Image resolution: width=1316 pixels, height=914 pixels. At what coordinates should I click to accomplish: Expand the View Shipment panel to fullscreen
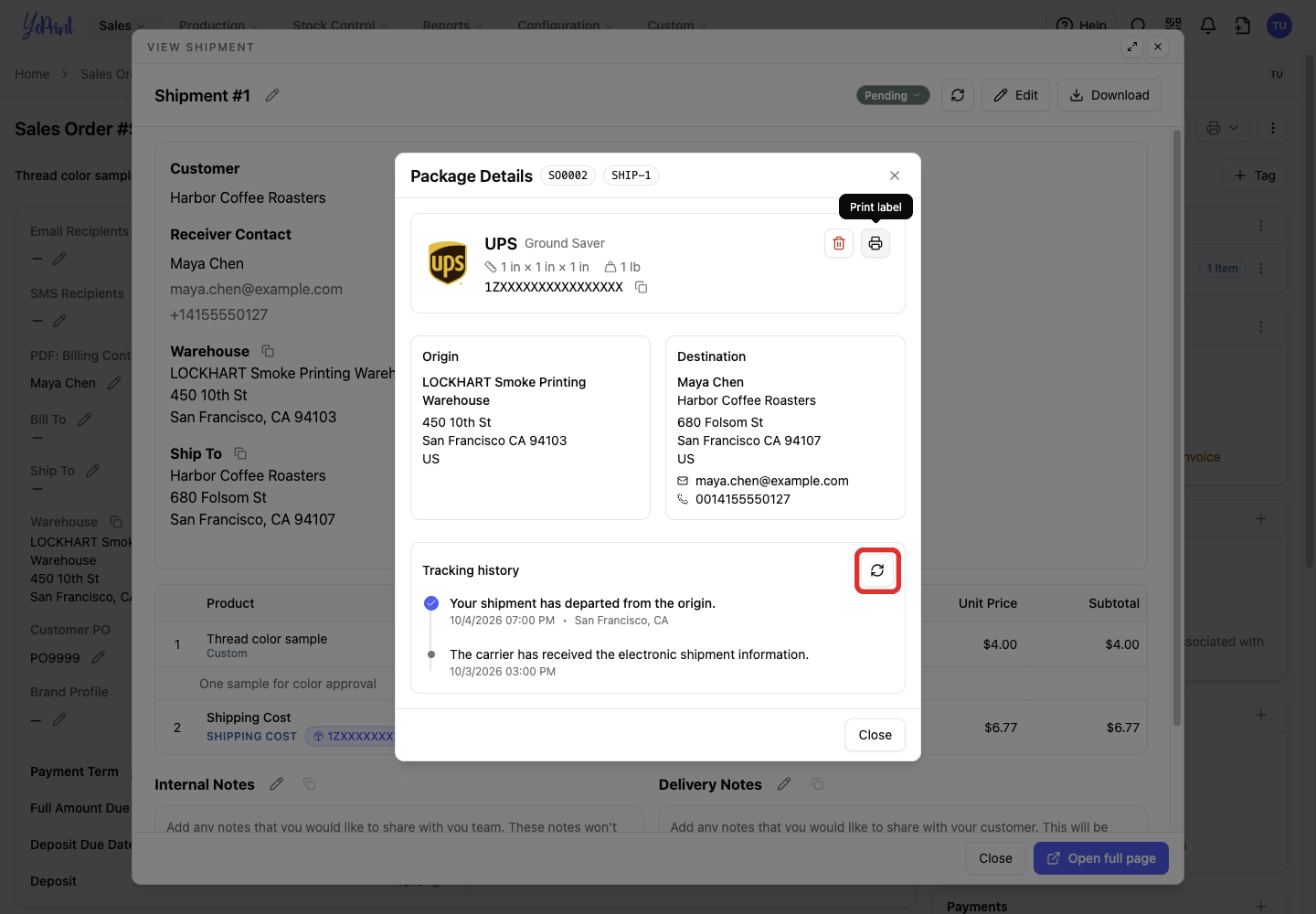pyautogui.click(x=1132, y=47)
